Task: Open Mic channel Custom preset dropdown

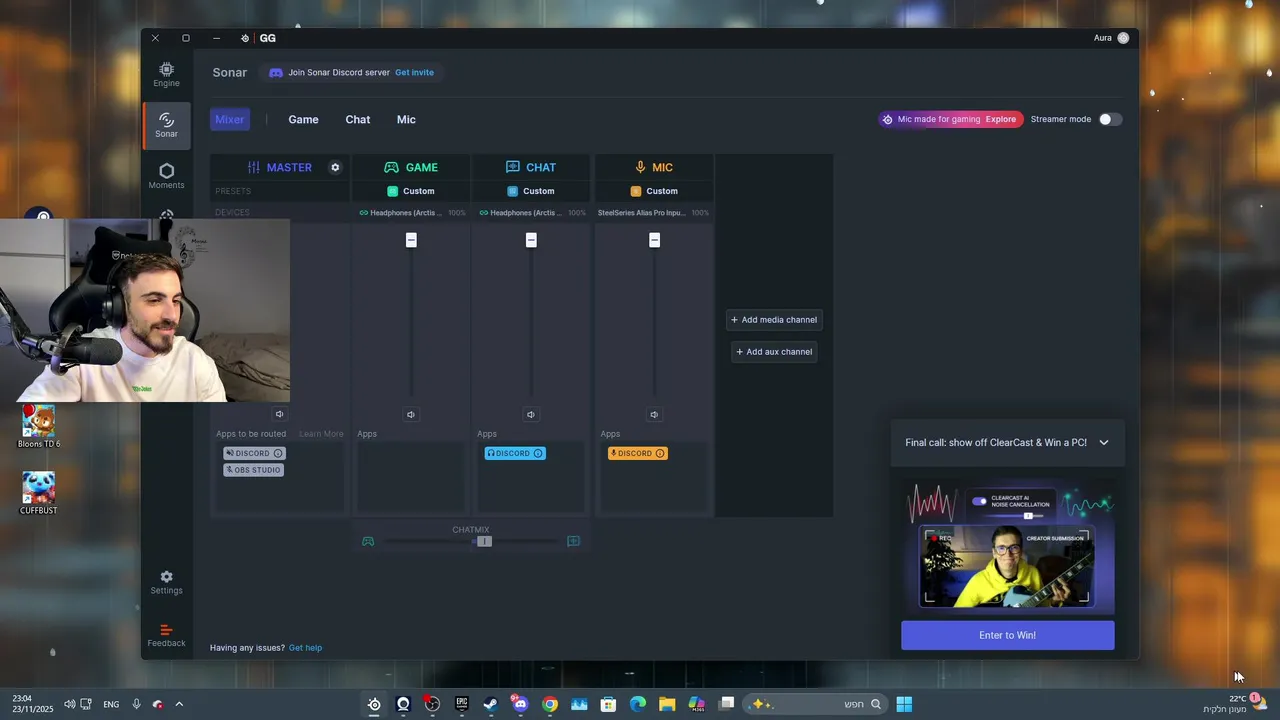Action: click(654, 191)
